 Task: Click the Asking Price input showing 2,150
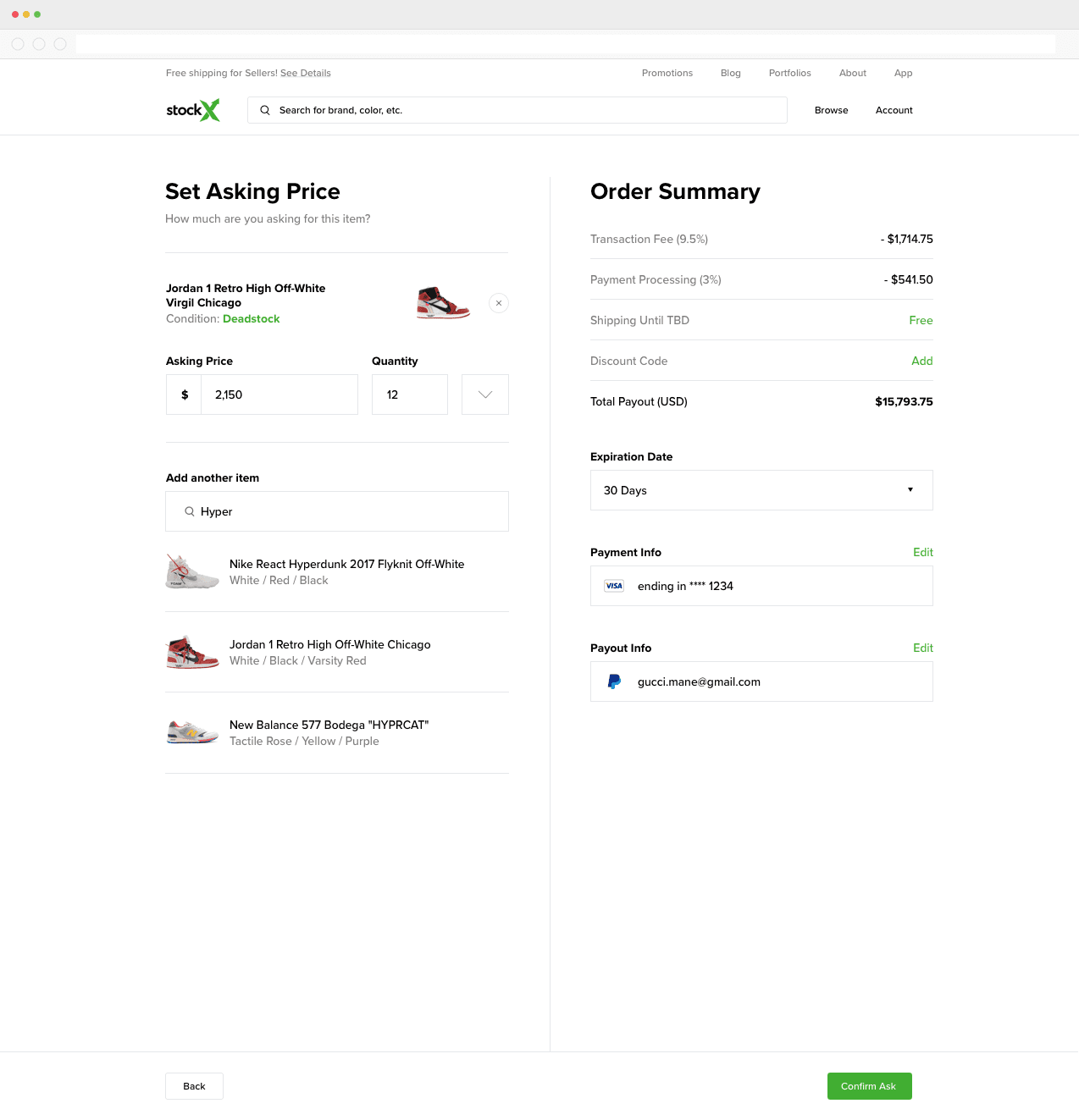(x=279, y=394)
